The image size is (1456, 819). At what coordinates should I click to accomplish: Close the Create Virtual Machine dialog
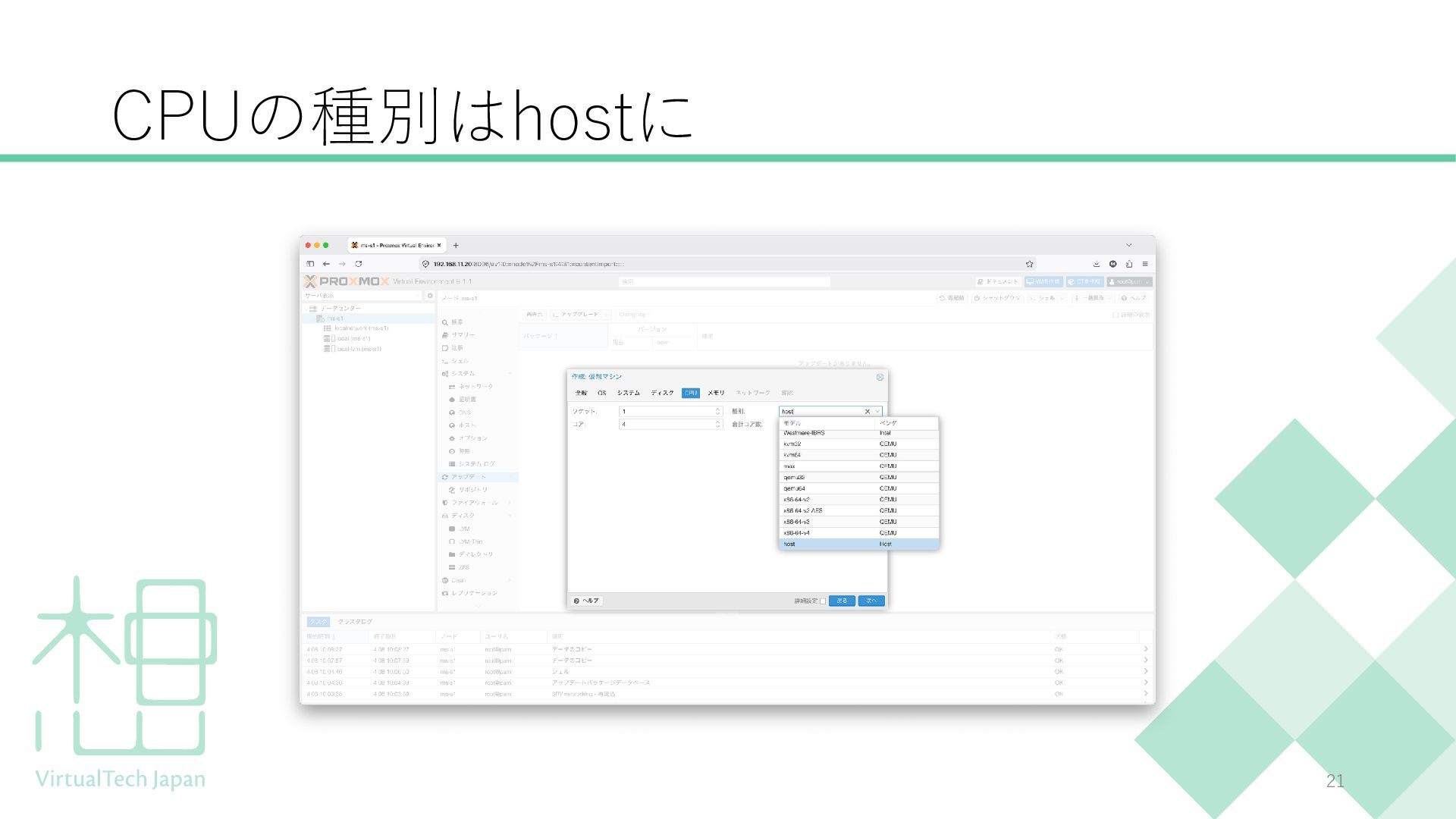pyautogui.click(x=880, y=377)
